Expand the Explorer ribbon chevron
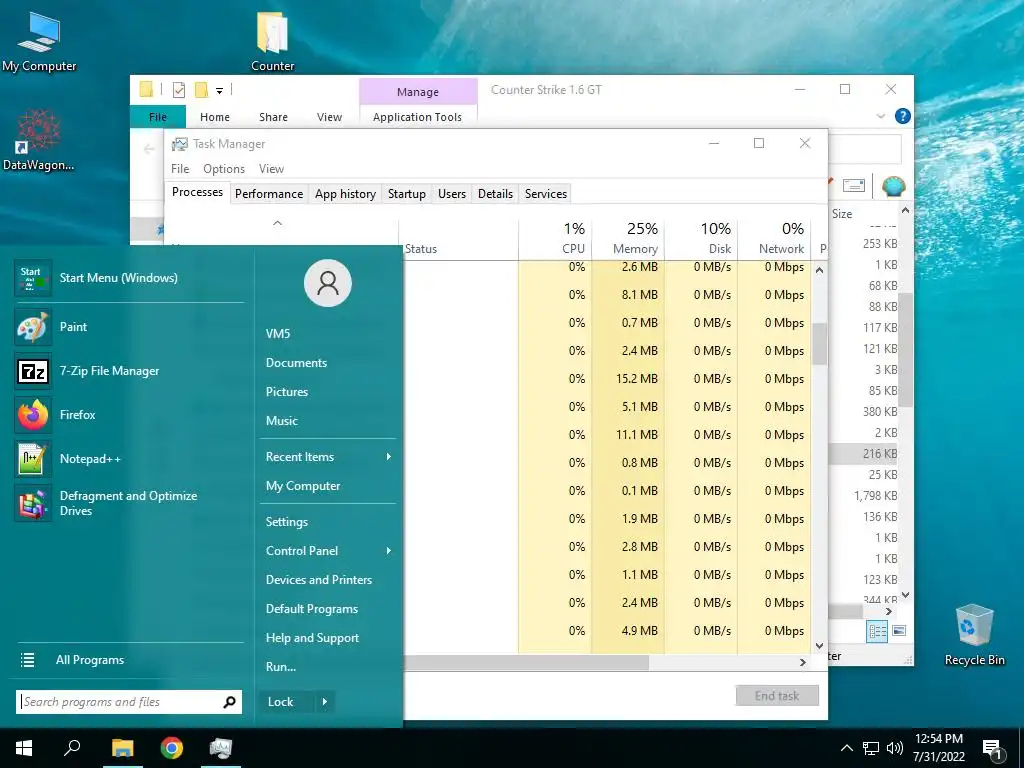This screenshot has height=768, width=1024. pos(881,116)
